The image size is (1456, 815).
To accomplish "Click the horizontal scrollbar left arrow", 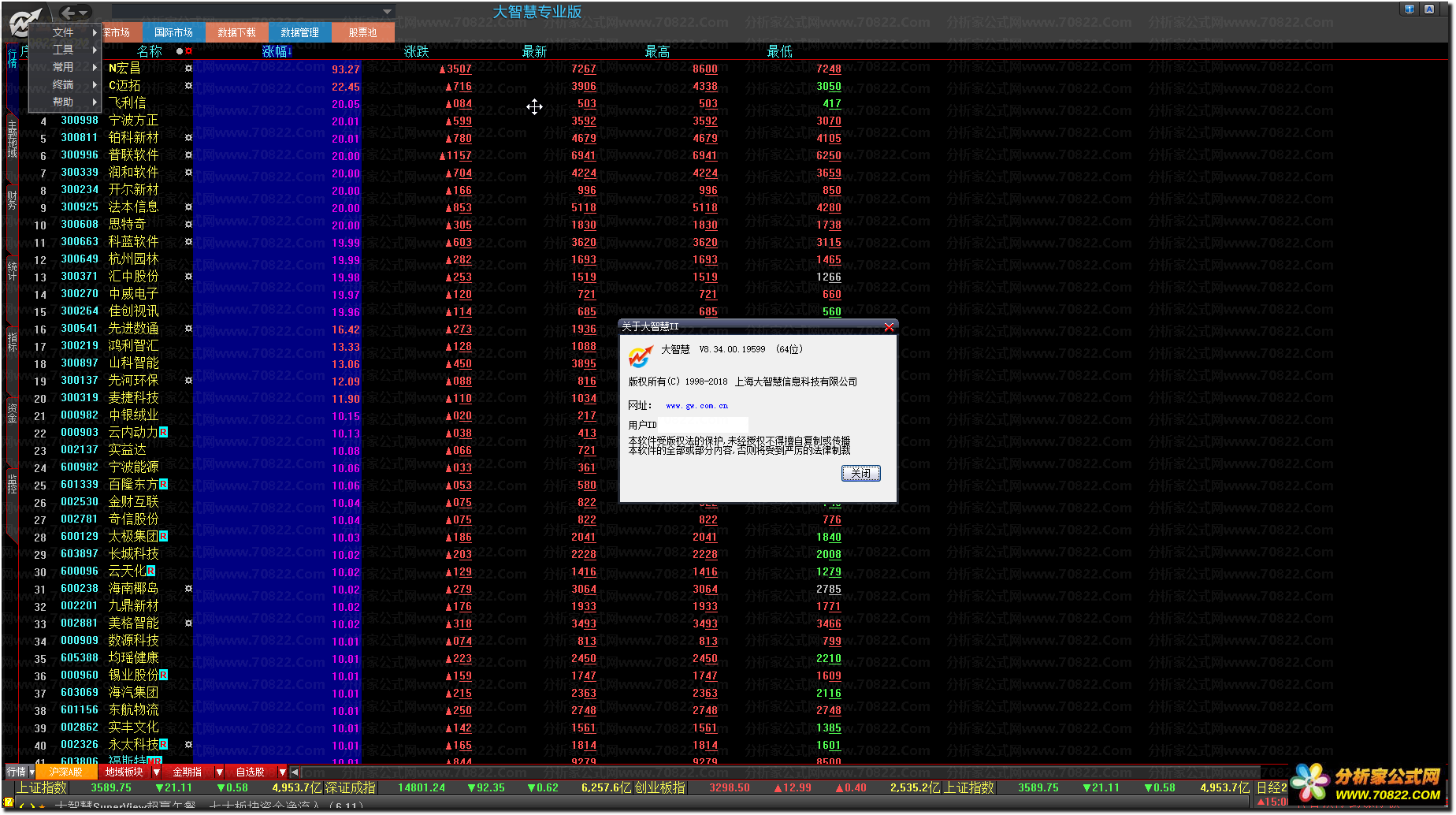I will pos(295,772).
